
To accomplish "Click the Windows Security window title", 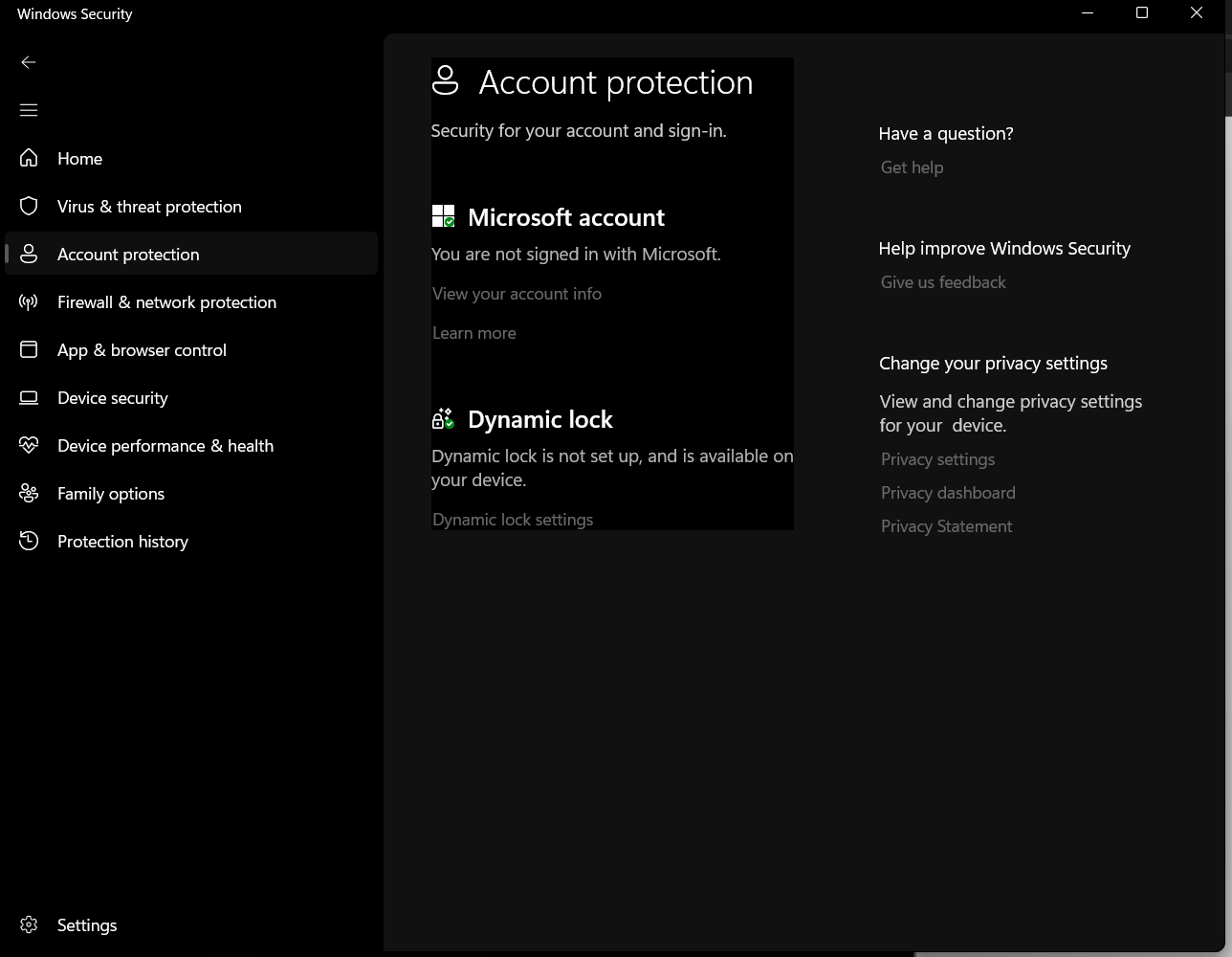I will (x=75, y=13).
